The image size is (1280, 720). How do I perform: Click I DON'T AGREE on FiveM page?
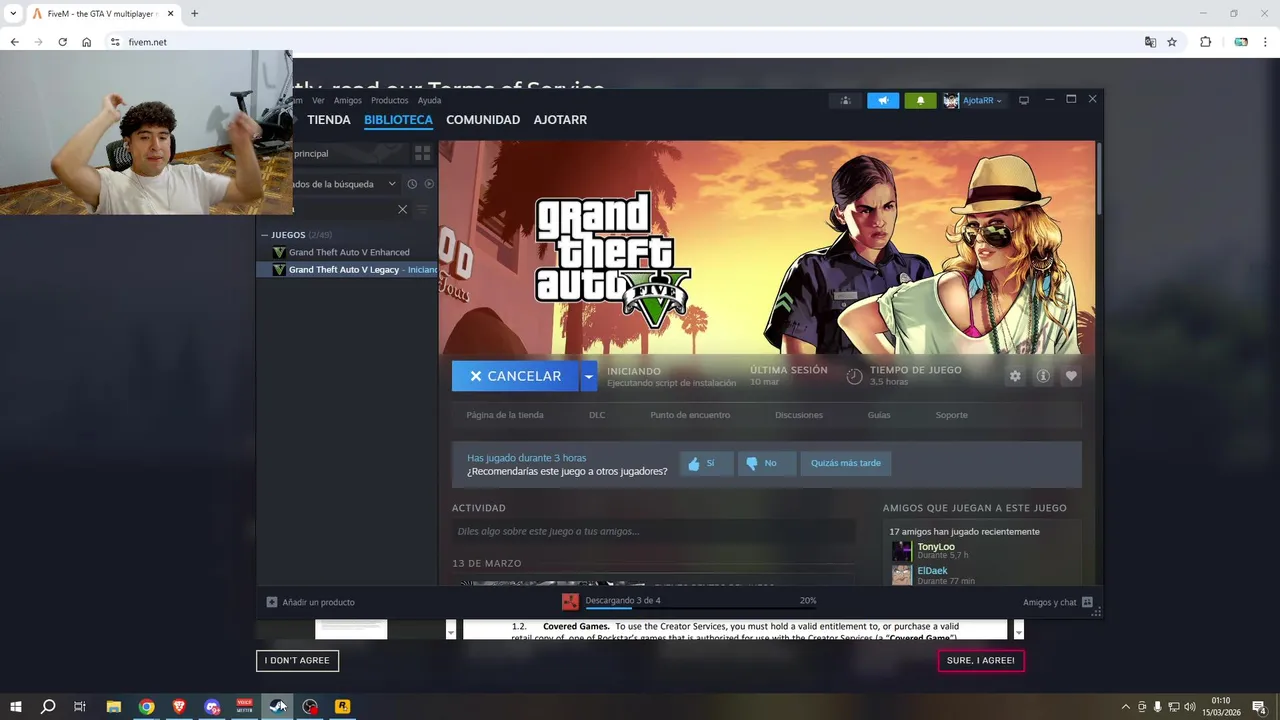click(297, 660)
